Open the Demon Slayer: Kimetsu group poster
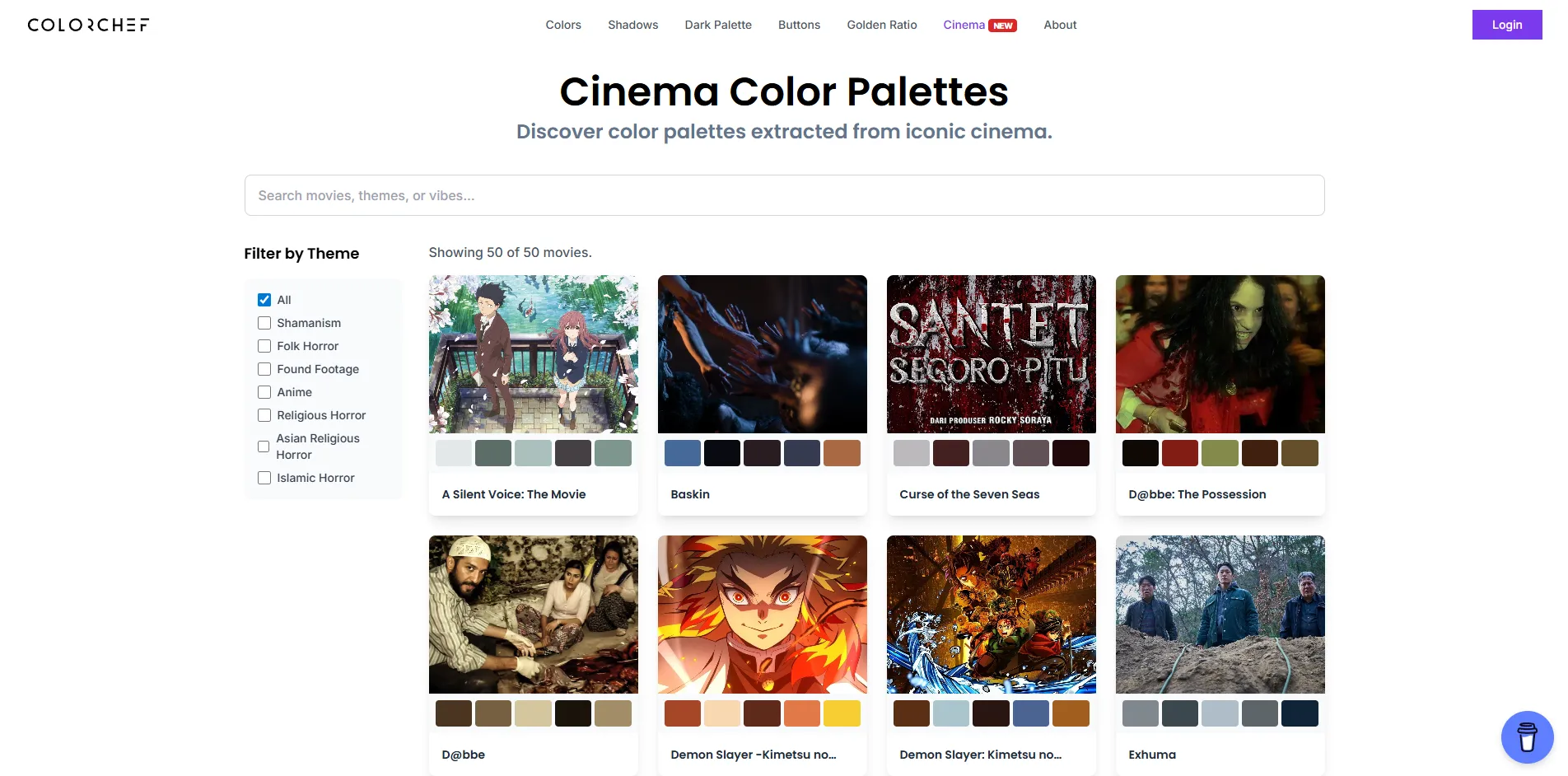Viewport: 1568px width, 776px height. click(992, 615)
